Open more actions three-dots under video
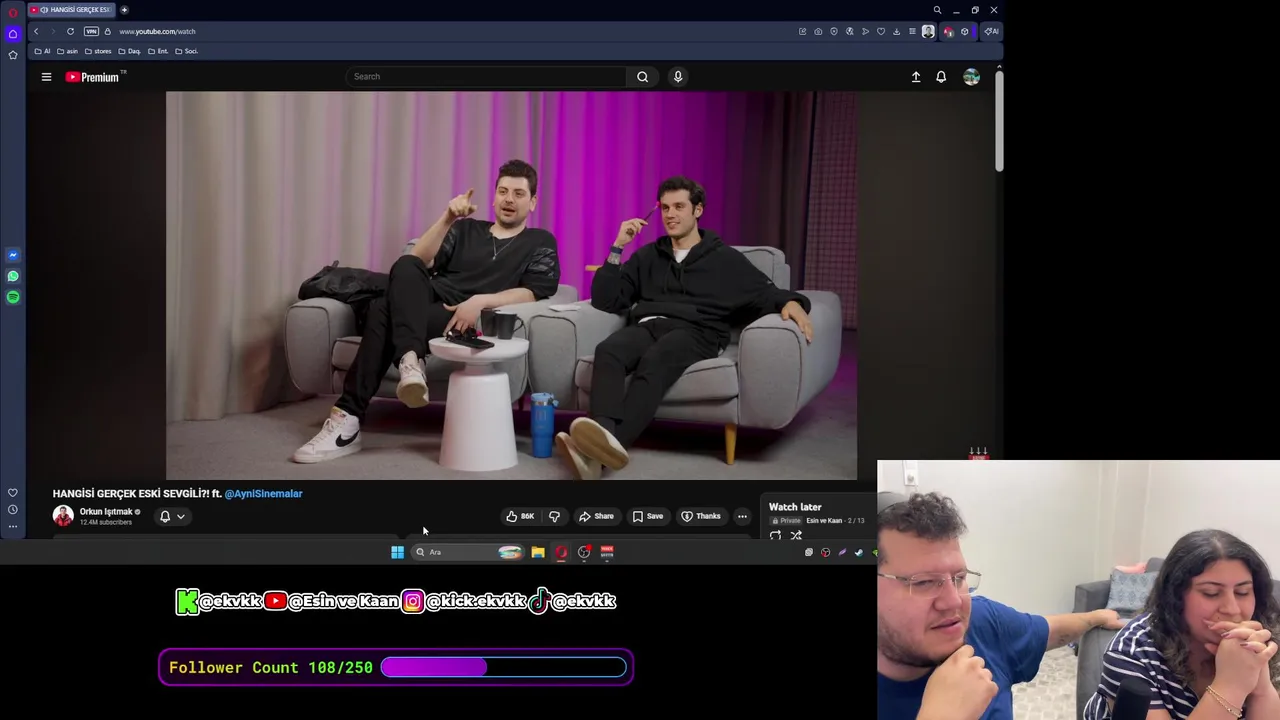 [742, 516]
